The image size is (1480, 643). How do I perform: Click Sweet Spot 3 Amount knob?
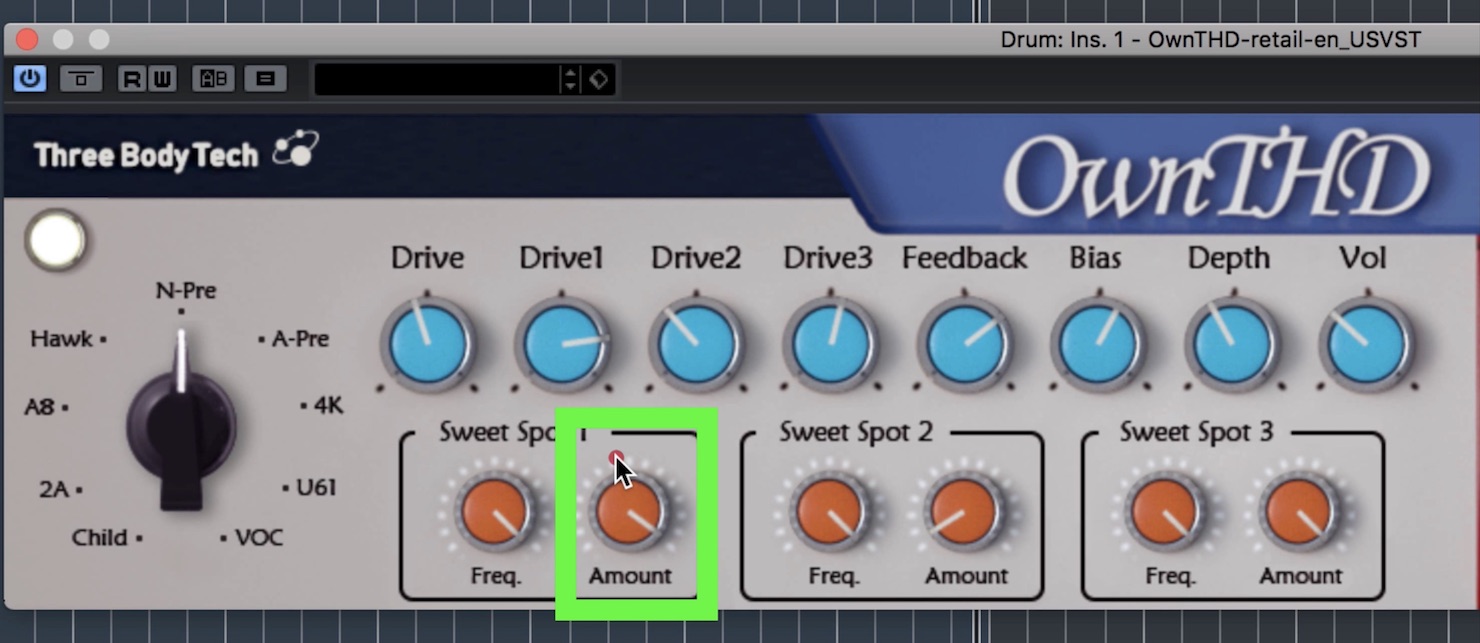(1299, 511)
